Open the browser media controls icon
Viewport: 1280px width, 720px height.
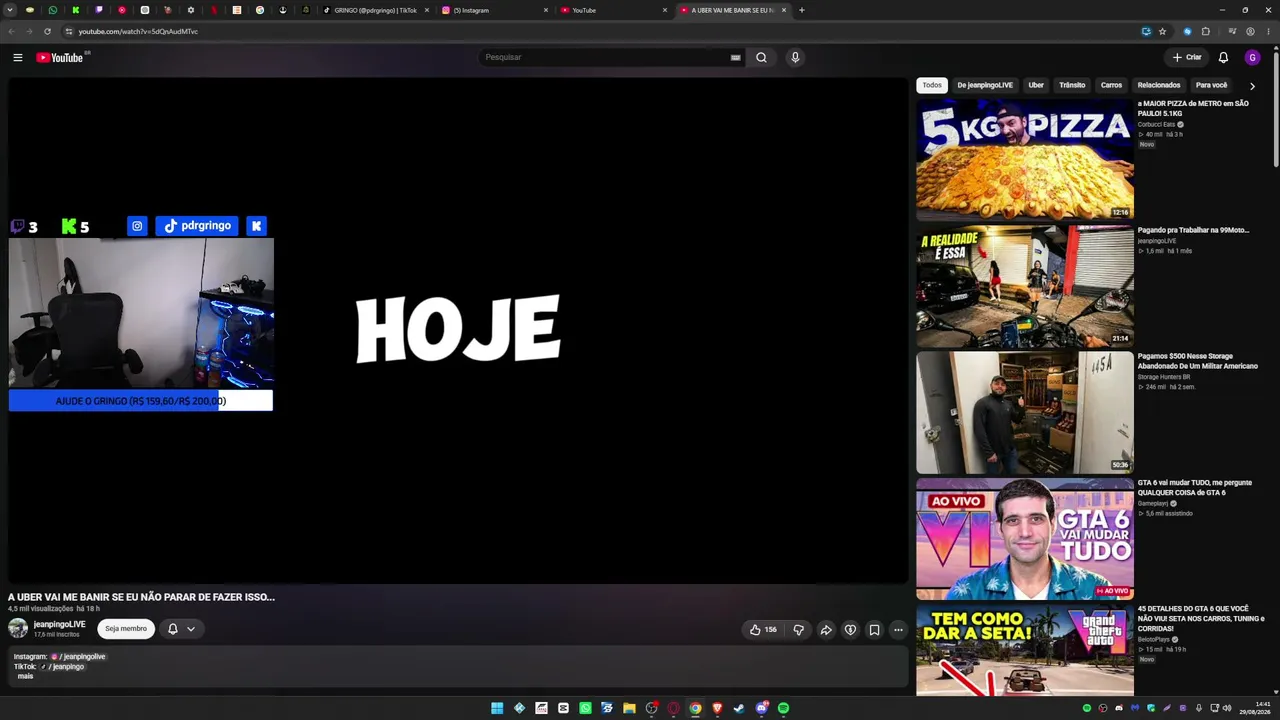1232,31
